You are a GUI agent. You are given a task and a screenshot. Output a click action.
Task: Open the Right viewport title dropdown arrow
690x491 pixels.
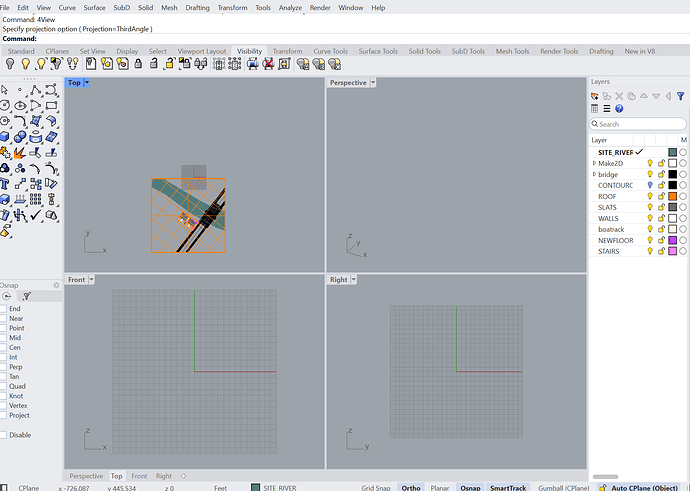coord(354,279)
